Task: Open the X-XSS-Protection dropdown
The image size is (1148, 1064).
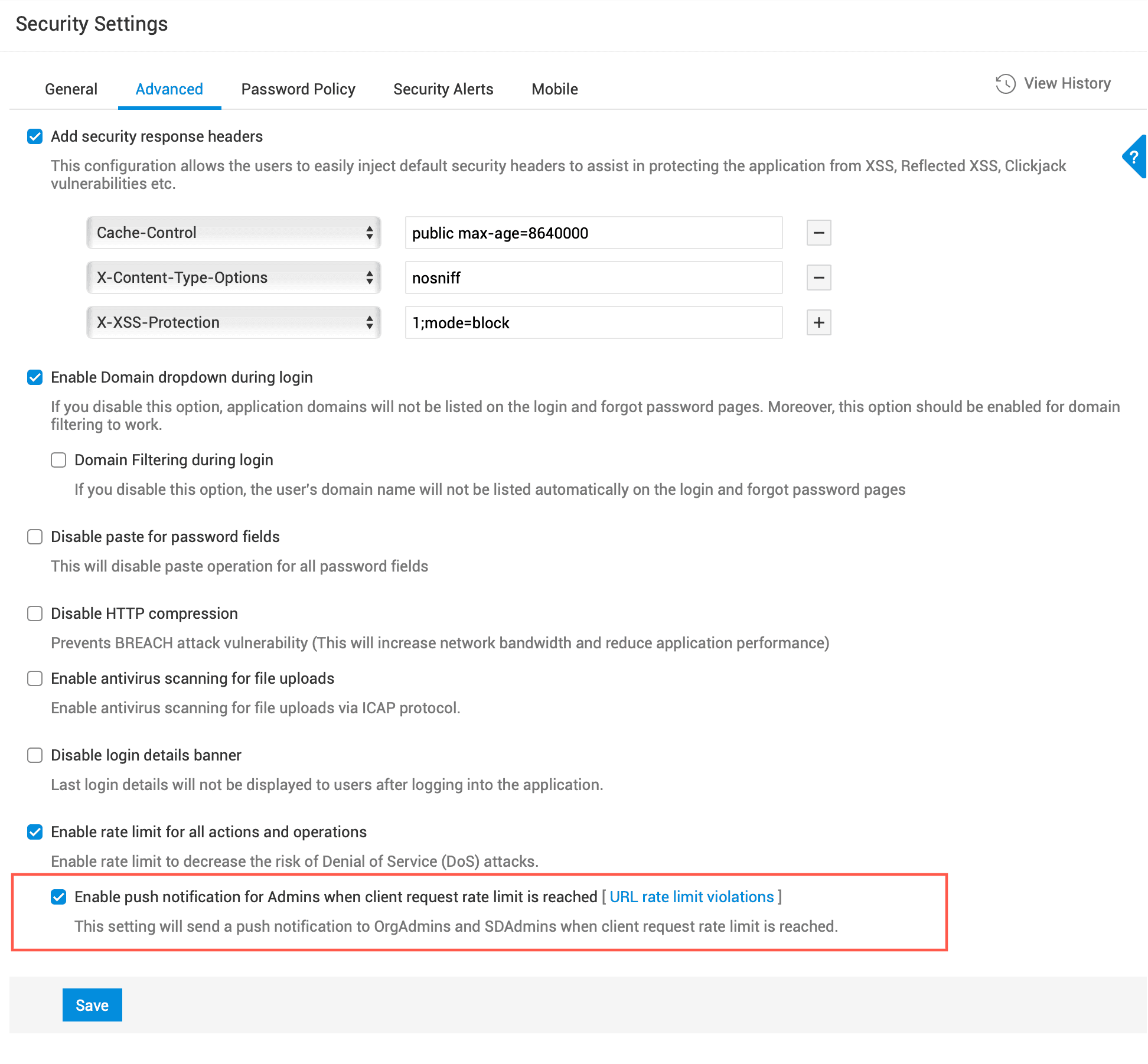Action: tap(234, 322)
